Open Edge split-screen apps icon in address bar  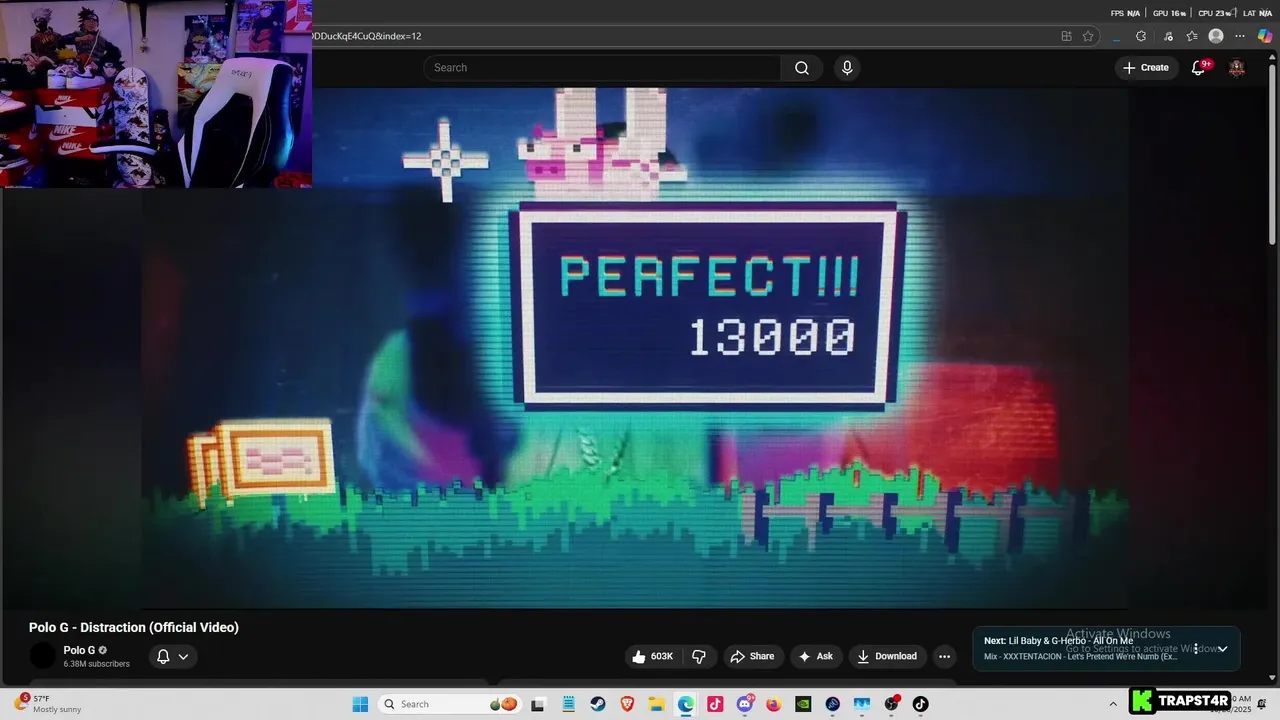point(1066,36)
